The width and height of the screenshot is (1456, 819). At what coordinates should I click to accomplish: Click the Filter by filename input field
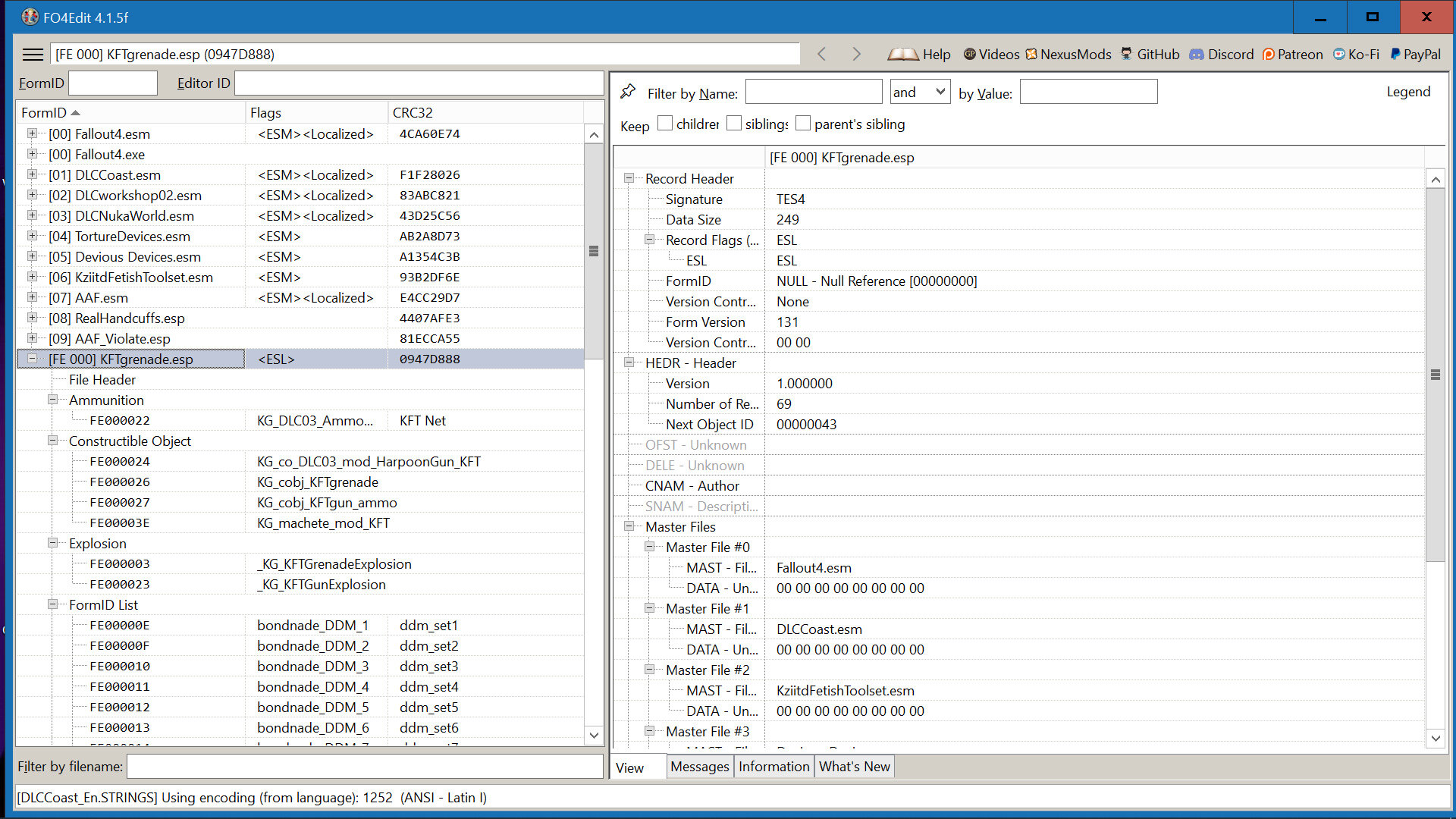[x=364, y=767]
